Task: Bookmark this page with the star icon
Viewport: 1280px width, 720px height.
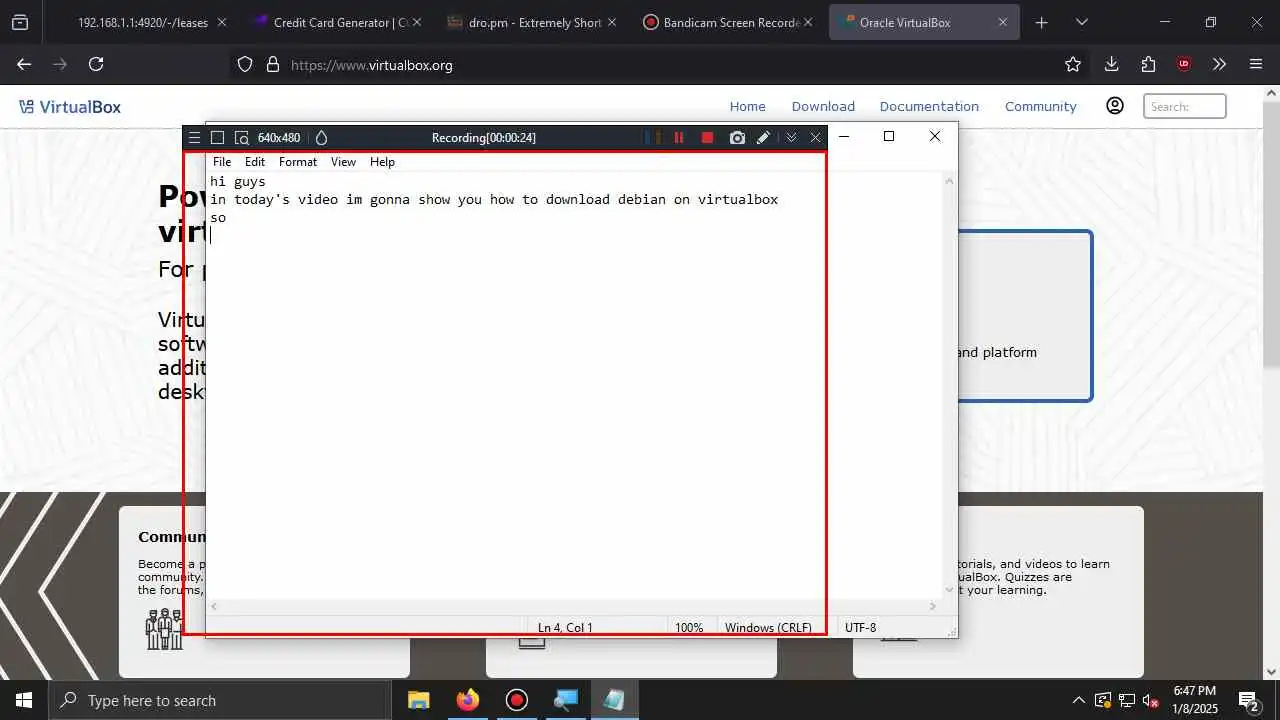Action: pos(1073,64)
